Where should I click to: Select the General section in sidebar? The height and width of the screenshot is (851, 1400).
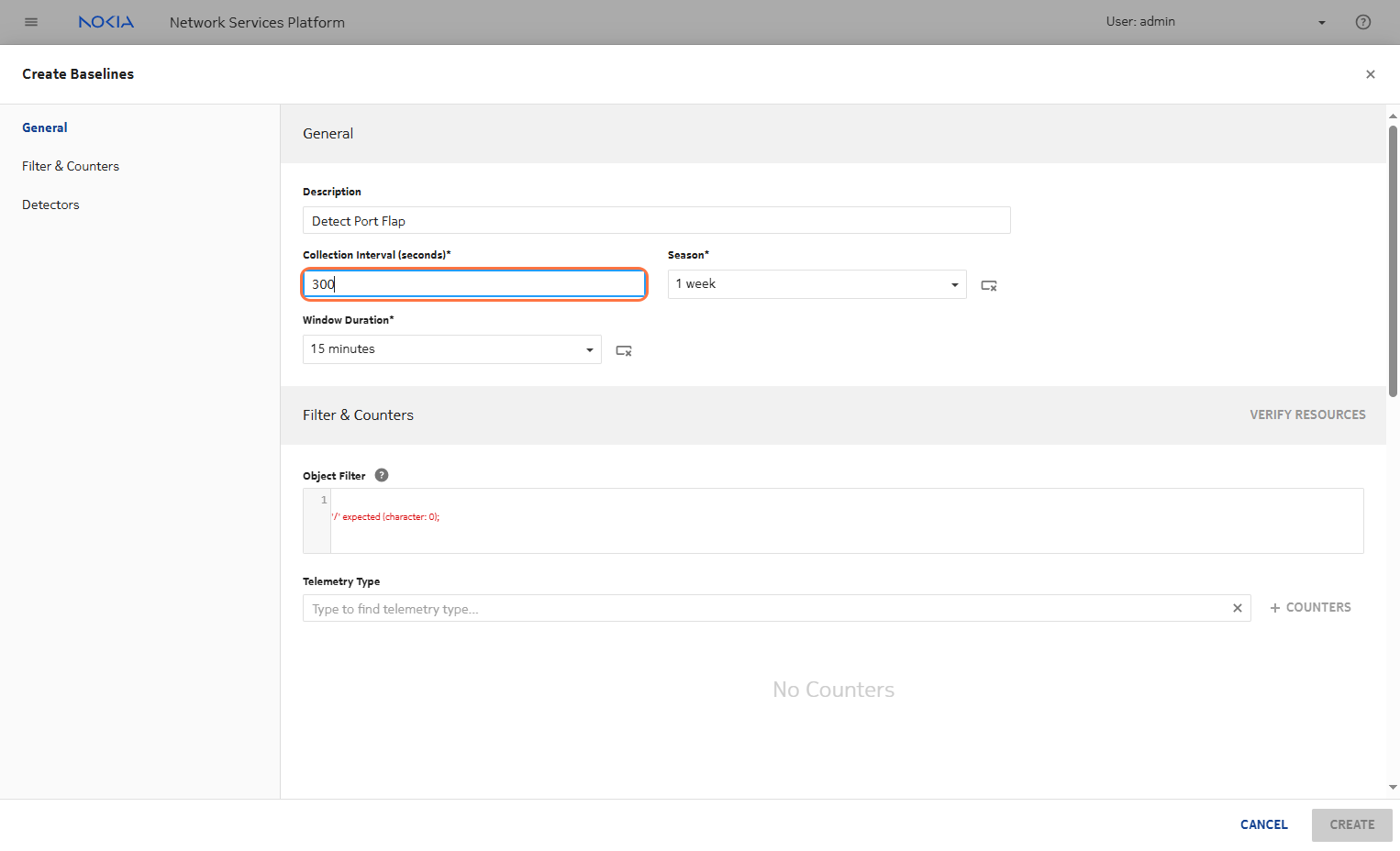[x=45, y=127]
